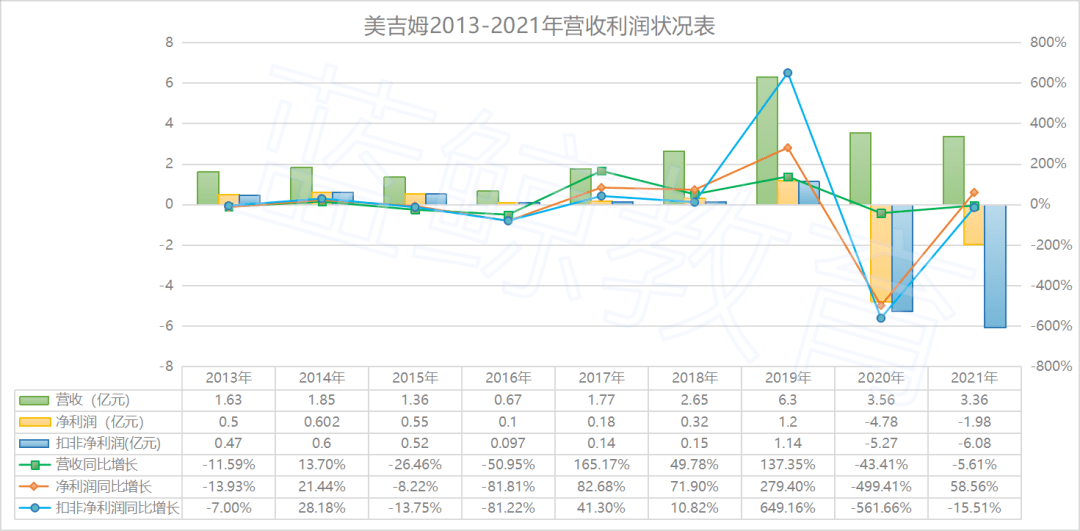Click the 800% label on right axis
This screenshot has width=1080, height=531.
coord(1048,43)
